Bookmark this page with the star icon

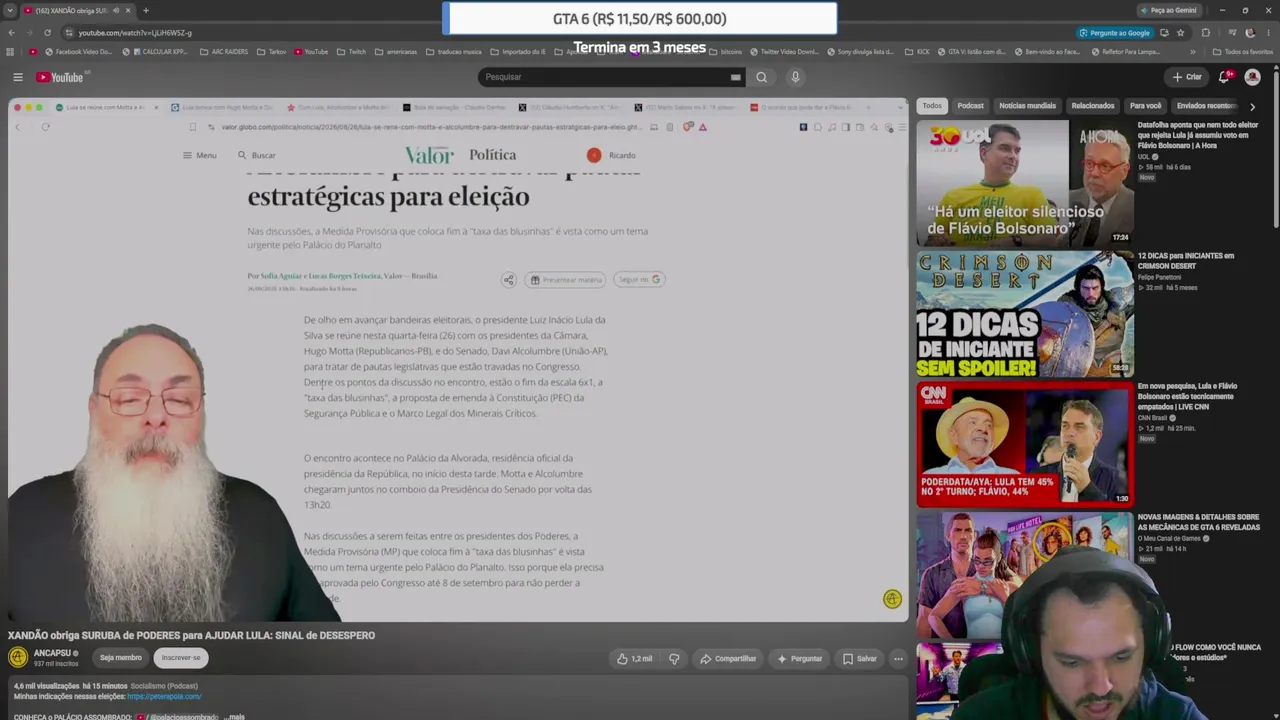1181,33
